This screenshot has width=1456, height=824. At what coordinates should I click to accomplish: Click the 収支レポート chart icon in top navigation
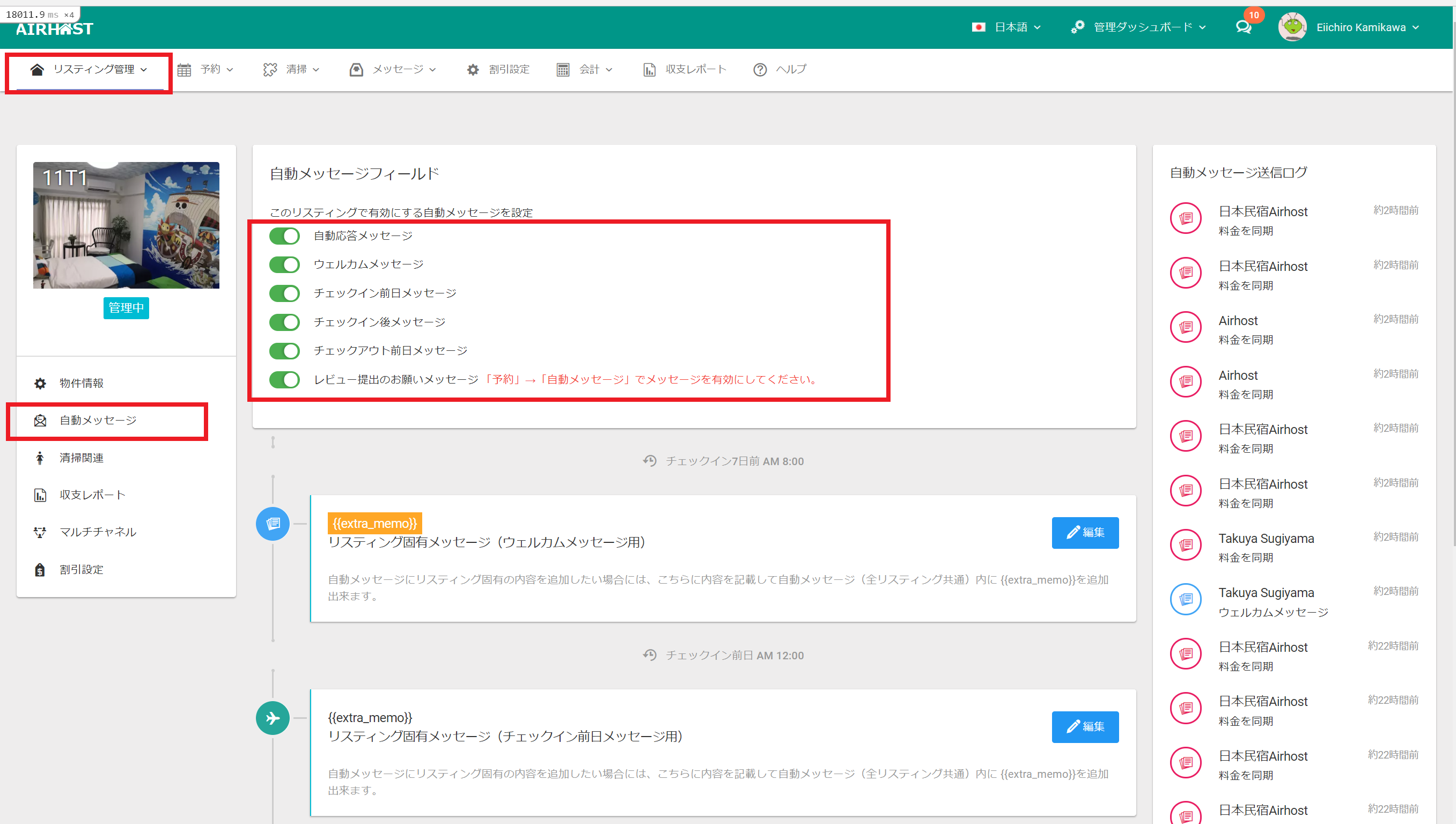[649, 70]
